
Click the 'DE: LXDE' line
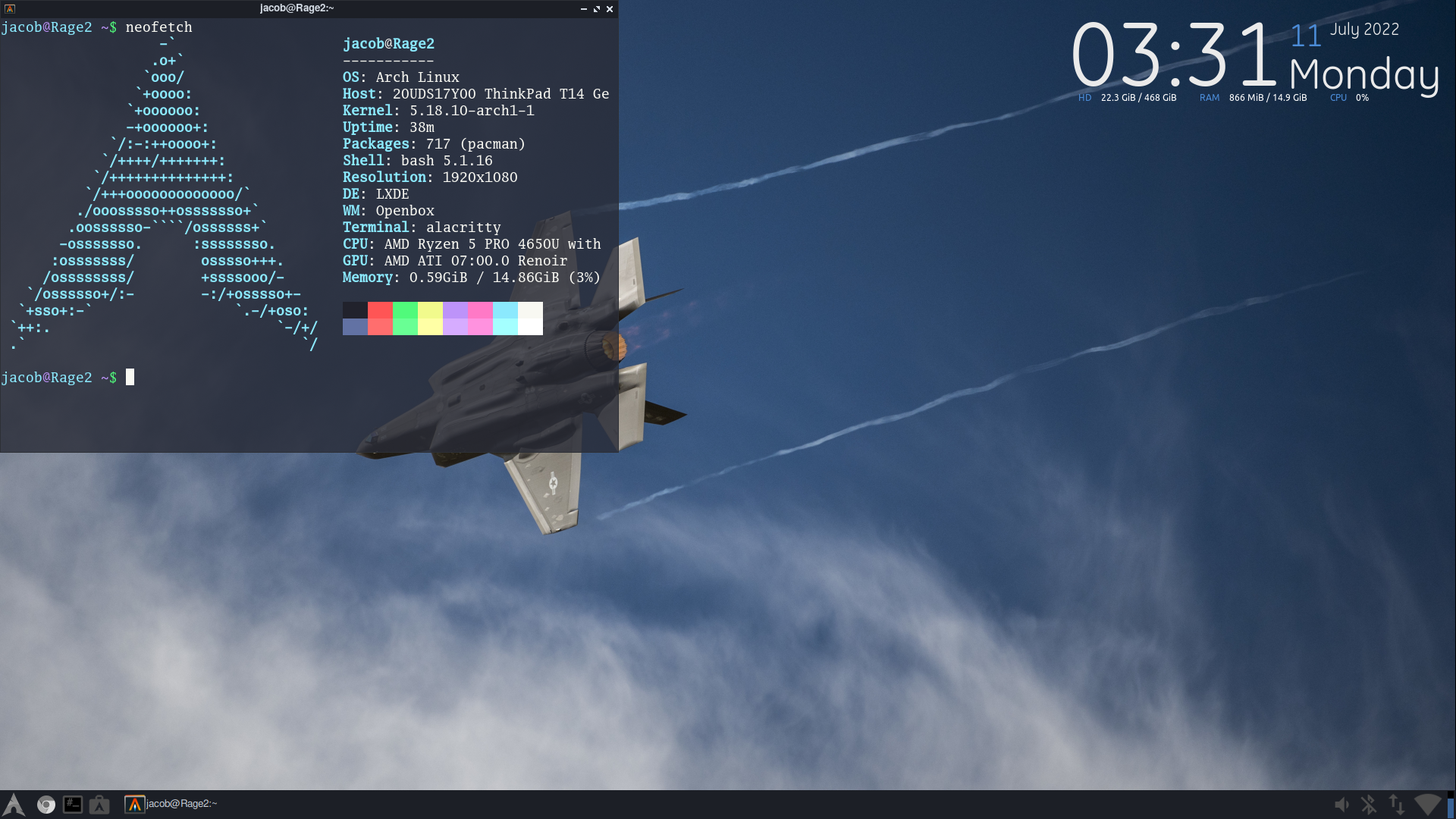(x=376, y=194)
